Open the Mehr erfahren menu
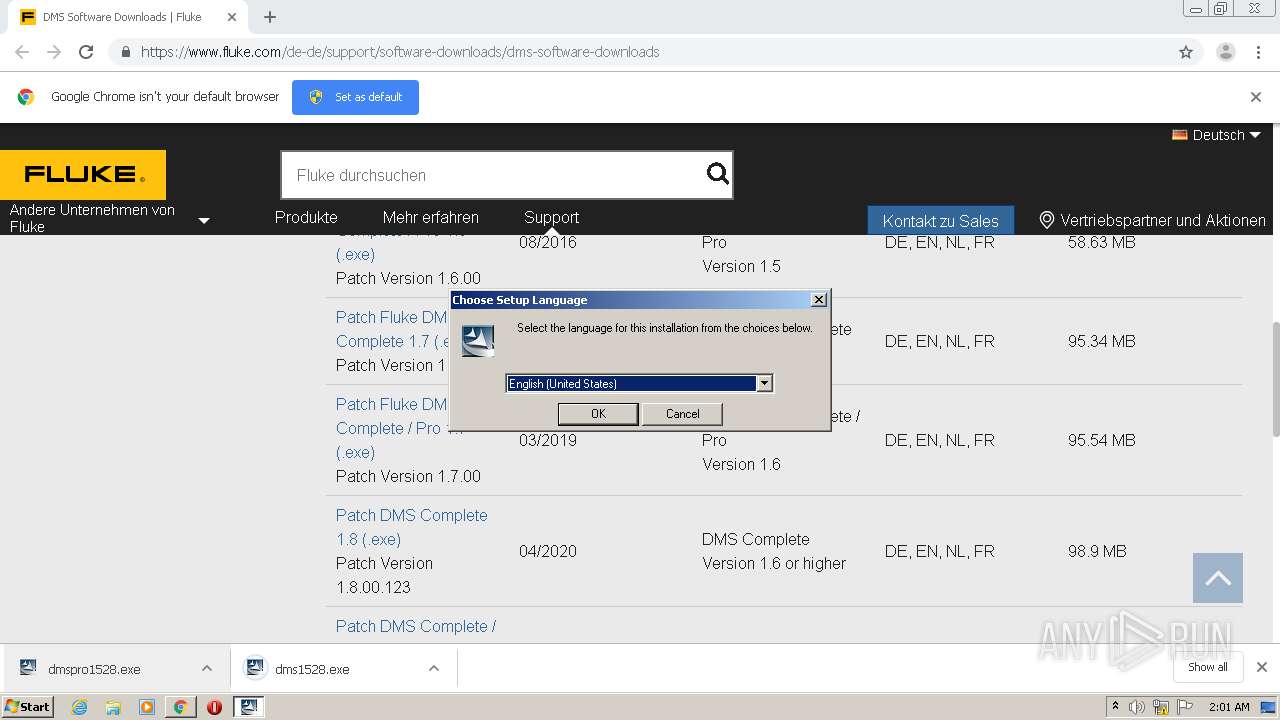 [x=430, y=217]
